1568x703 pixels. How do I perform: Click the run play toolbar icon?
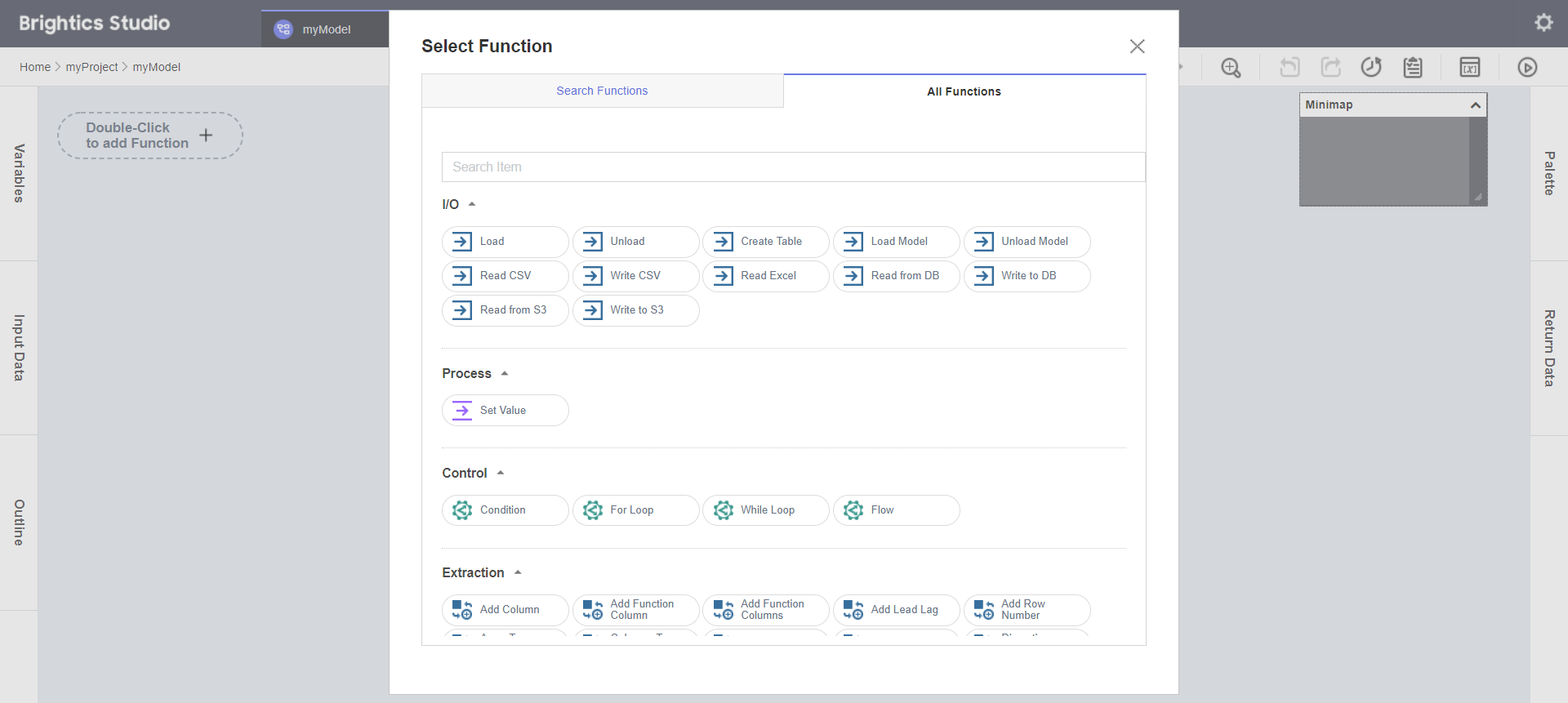pos(1527,67)
